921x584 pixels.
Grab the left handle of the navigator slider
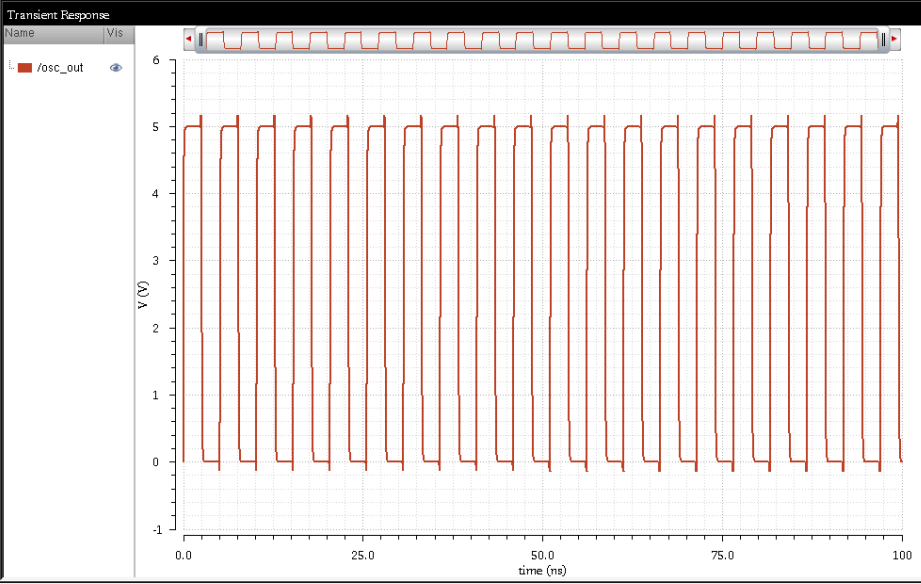click(200, 37)
